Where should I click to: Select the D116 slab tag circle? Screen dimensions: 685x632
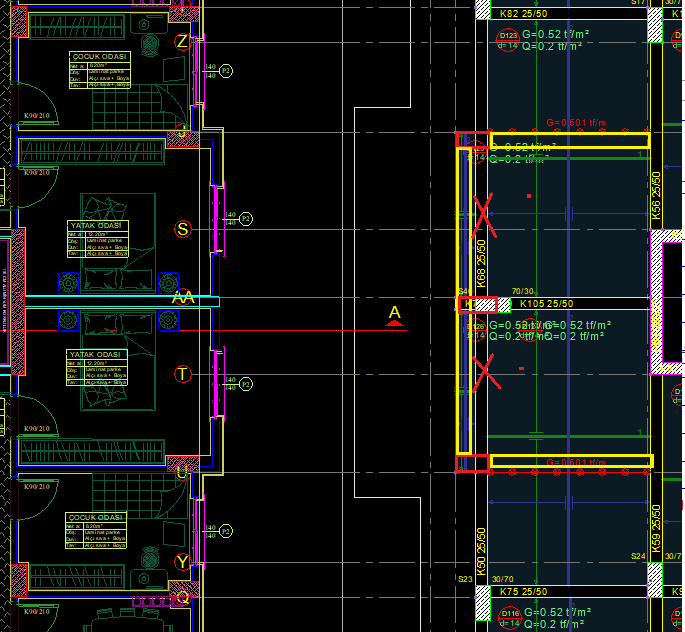coord(510,613)
